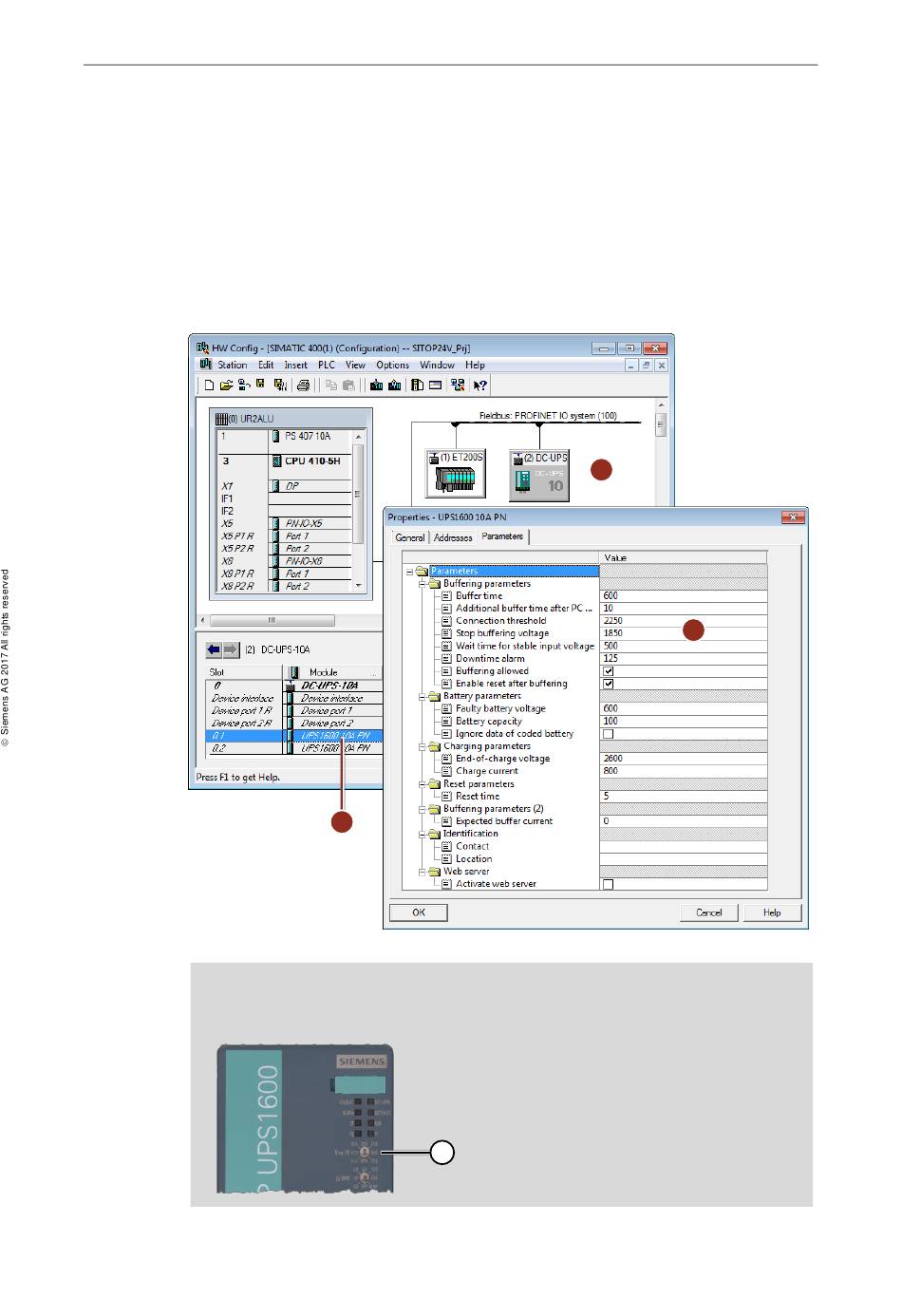Screen dimensions: 902x1316
Task: Click Cancel in Properties dialog
Action: (x=709, y=912)
